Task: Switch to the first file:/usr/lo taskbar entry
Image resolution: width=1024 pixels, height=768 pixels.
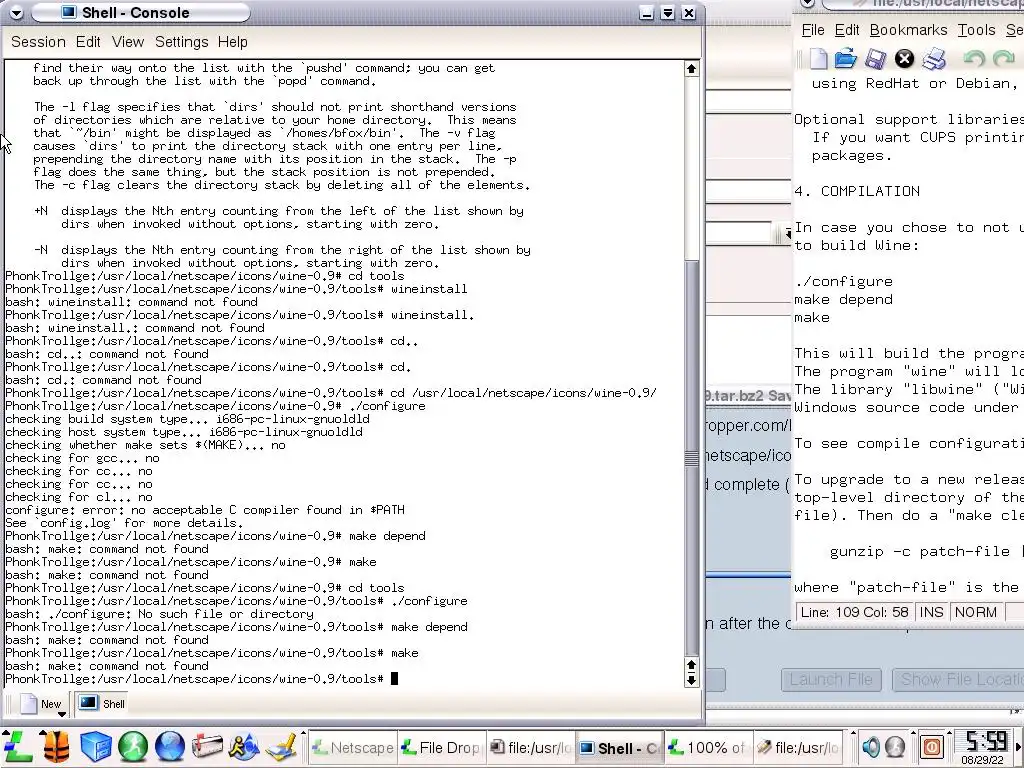Action: click(530, 748)
